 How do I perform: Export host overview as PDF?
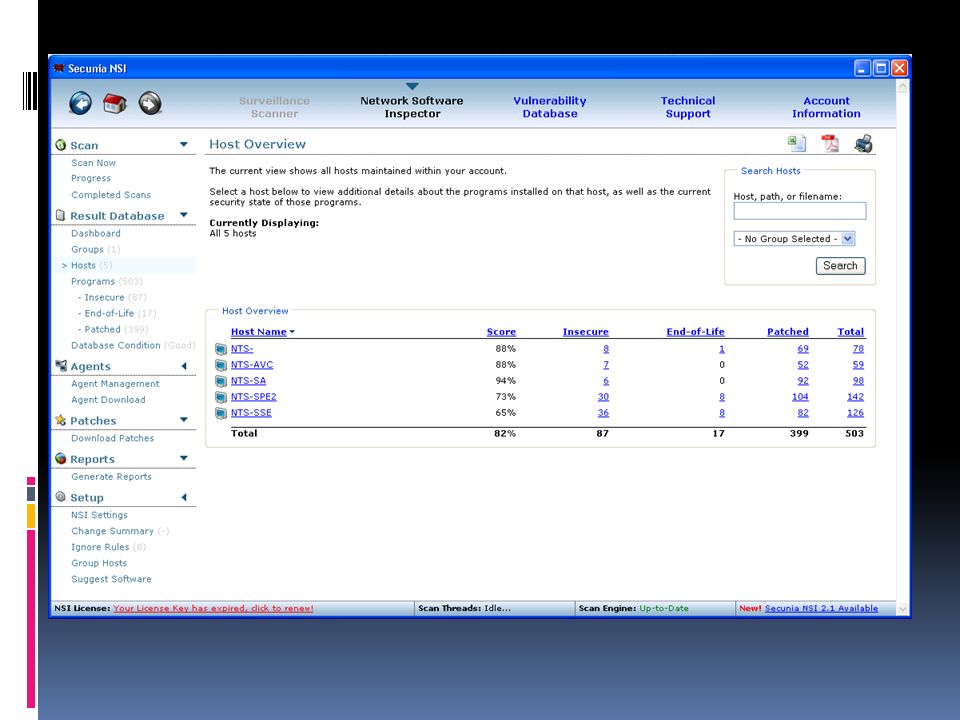pos(830,144)
